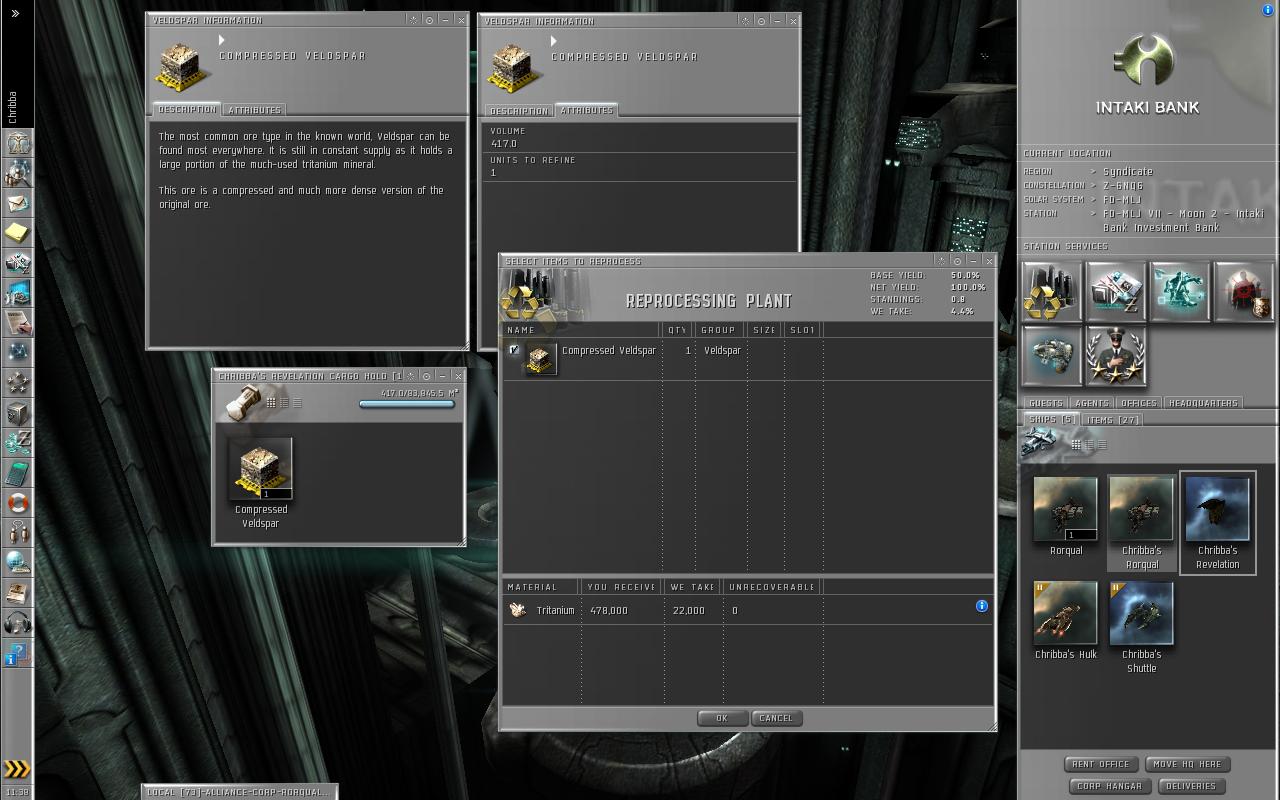Open the arrow menu in the Description info window

pos(222,40)
